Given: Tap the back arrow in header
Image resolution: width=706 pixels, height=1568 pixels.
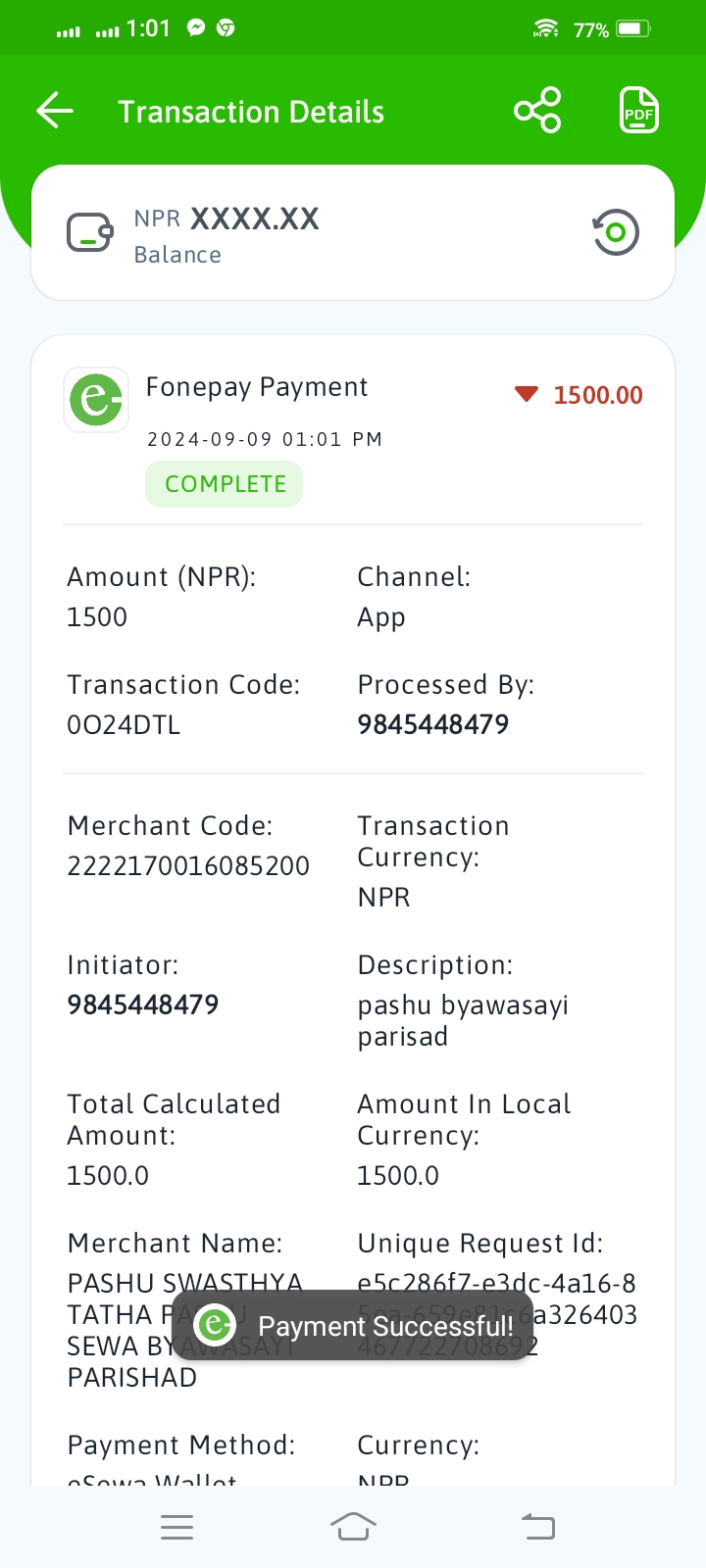Looking at the screenshot, I should [x=55, y=111].
